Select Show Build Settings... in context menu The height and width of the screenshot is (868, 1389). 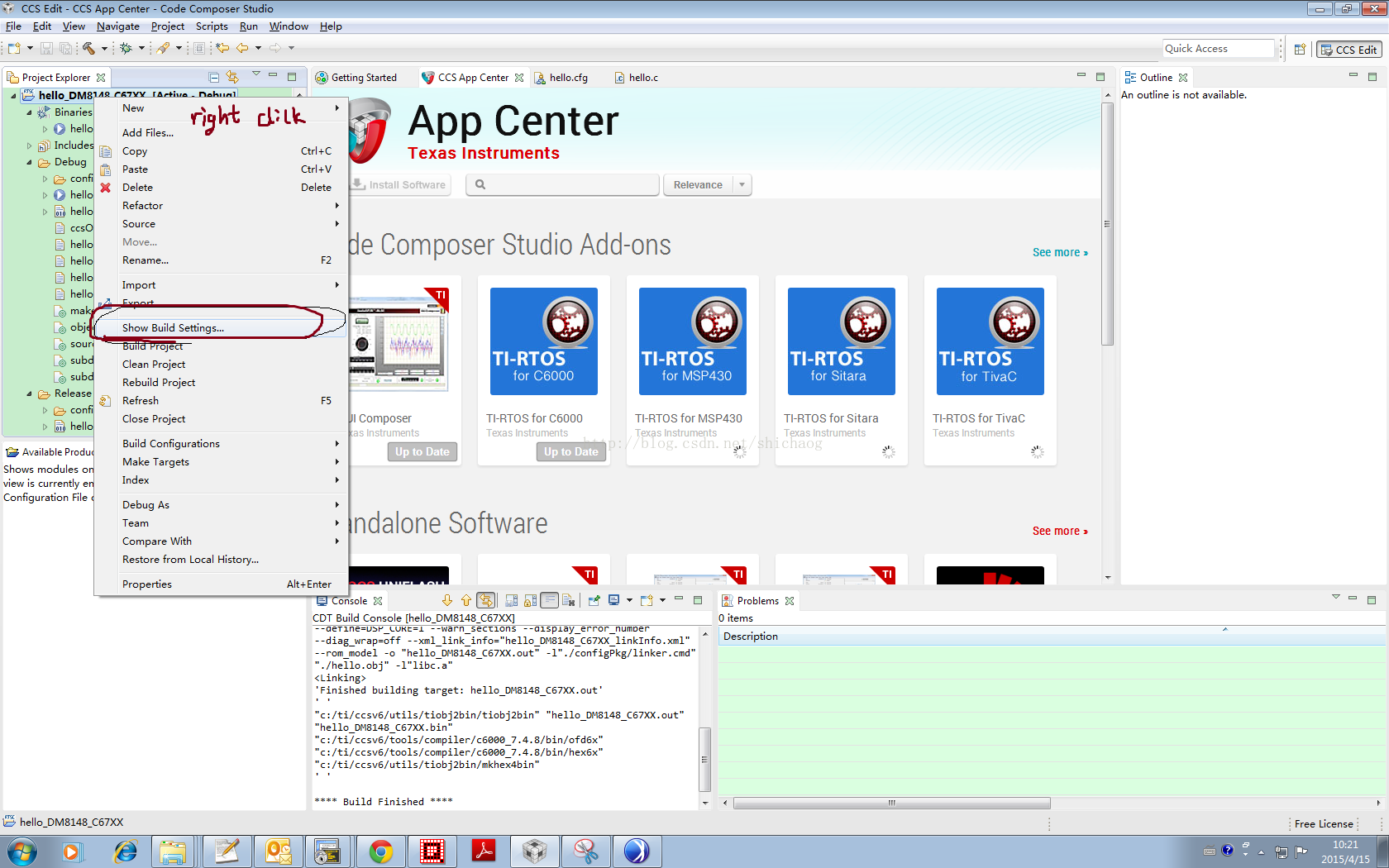coord(221,328)
